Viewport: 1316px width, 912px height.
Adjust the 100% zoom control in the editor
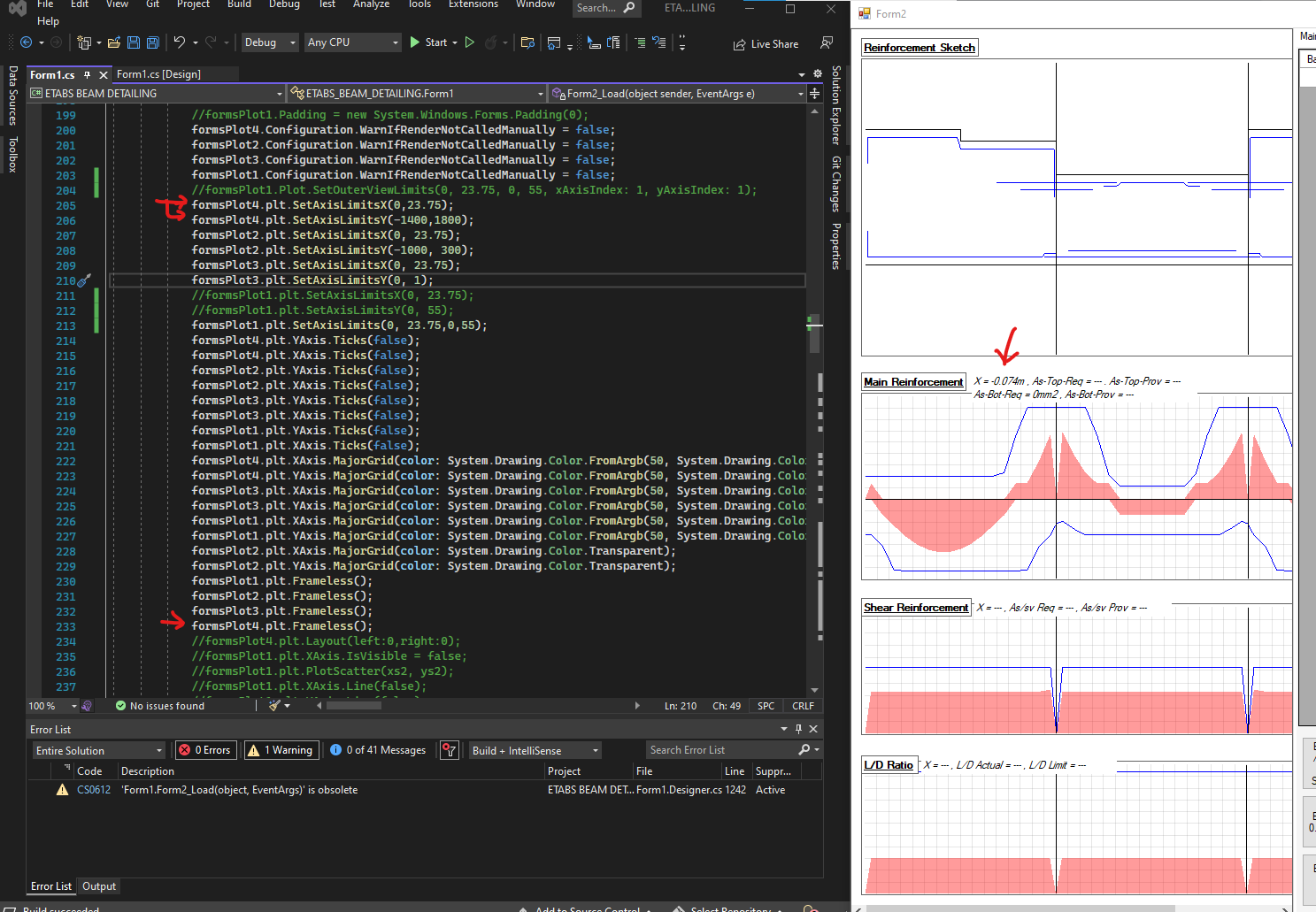tap(49, 705)
